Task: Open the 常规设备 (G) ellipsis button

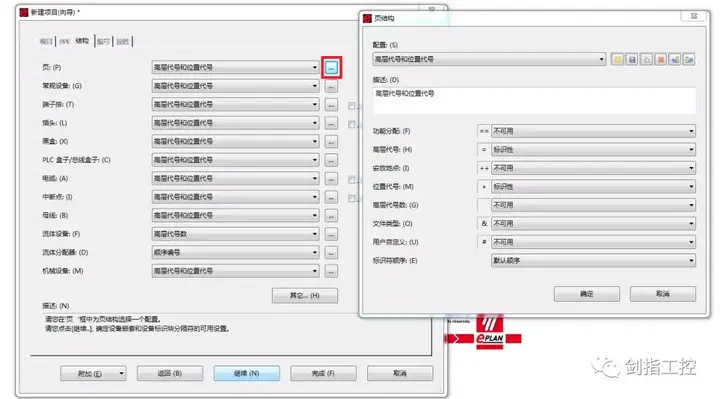Action: pyautogui.click(x=331, y=86)
